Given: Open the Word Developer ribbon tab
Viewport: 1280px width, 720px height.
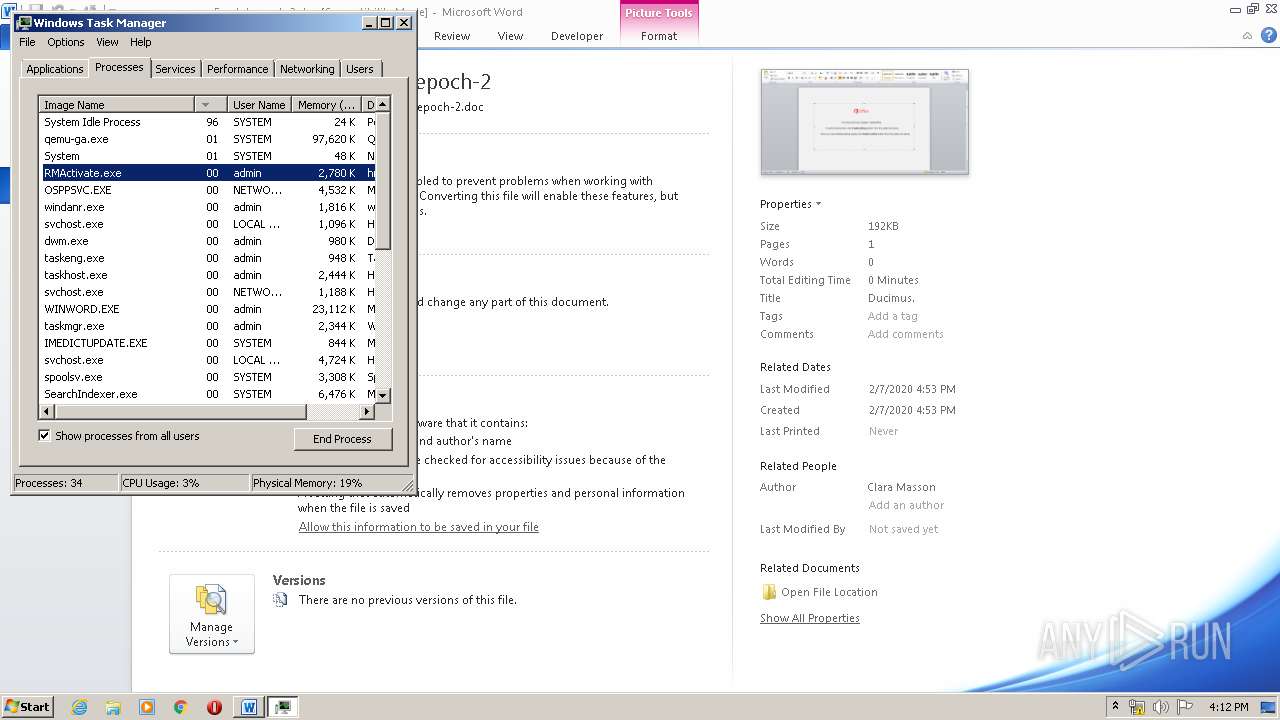Looking at the screenshot, I should pos(577,36).
